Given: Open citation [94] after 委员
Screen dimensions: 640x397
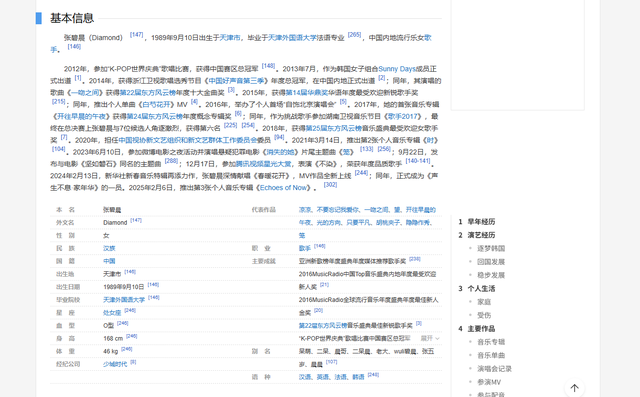Looking at the screenshot, I should 279,137.
